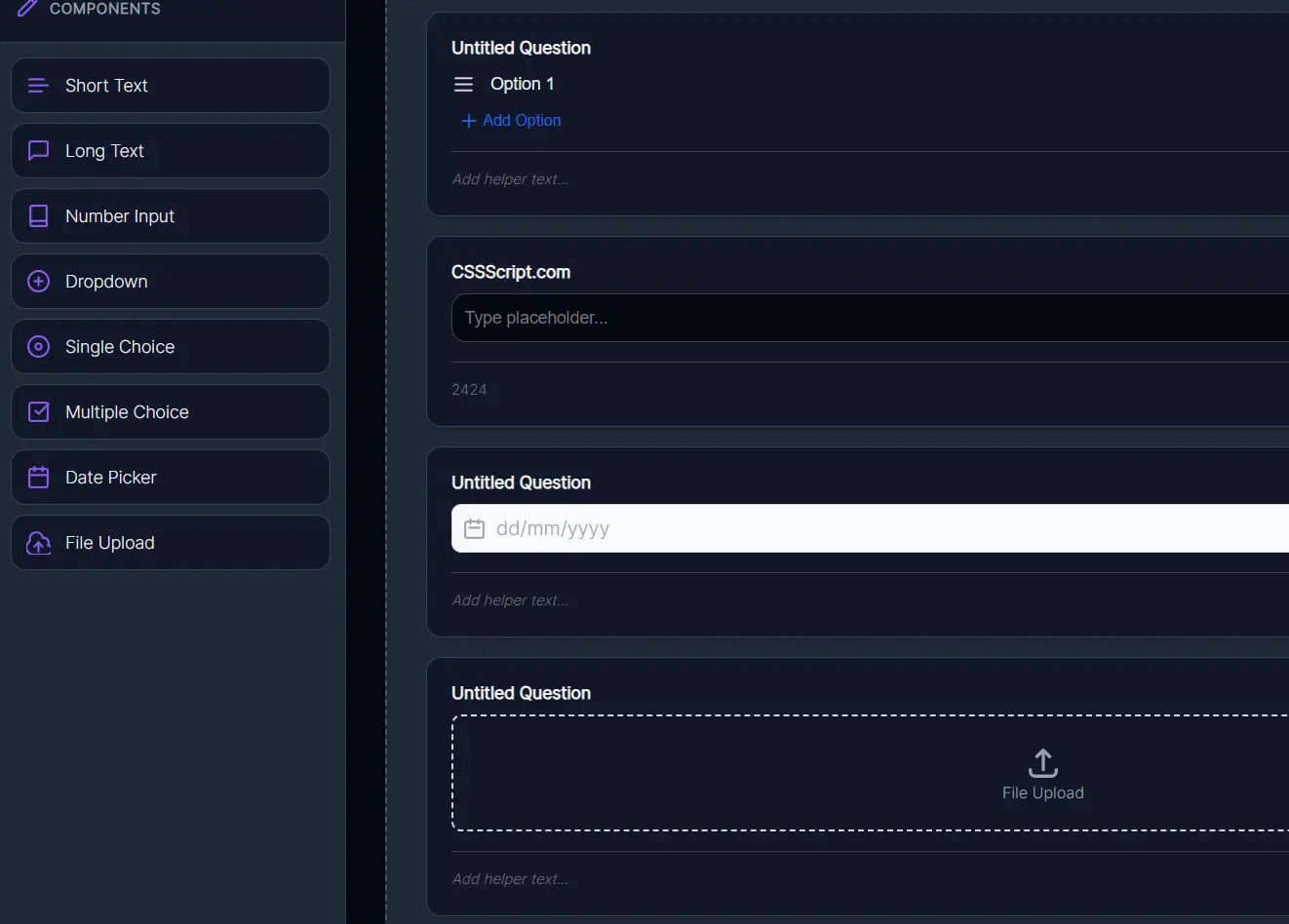This screenshot has width=1289, height=924.
Task: Click the drag handle next to Option 1
Action: 463,84
